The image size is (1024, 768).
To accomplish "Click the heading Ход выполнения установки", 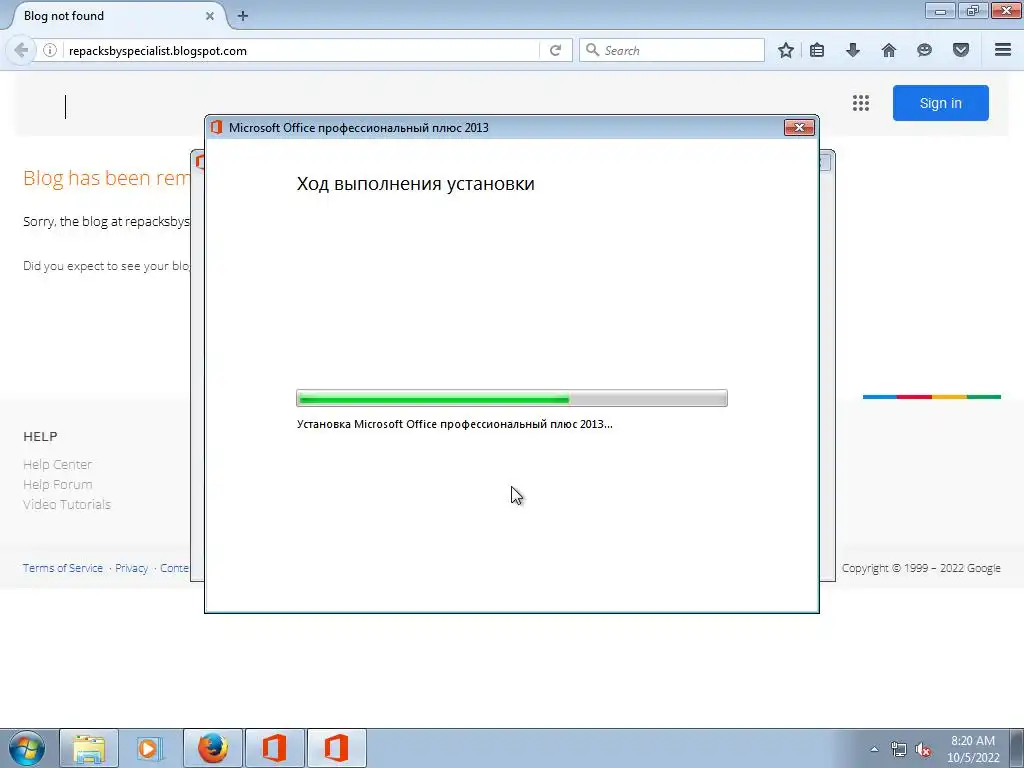I will pyautogui.click(x=415, y=184).
